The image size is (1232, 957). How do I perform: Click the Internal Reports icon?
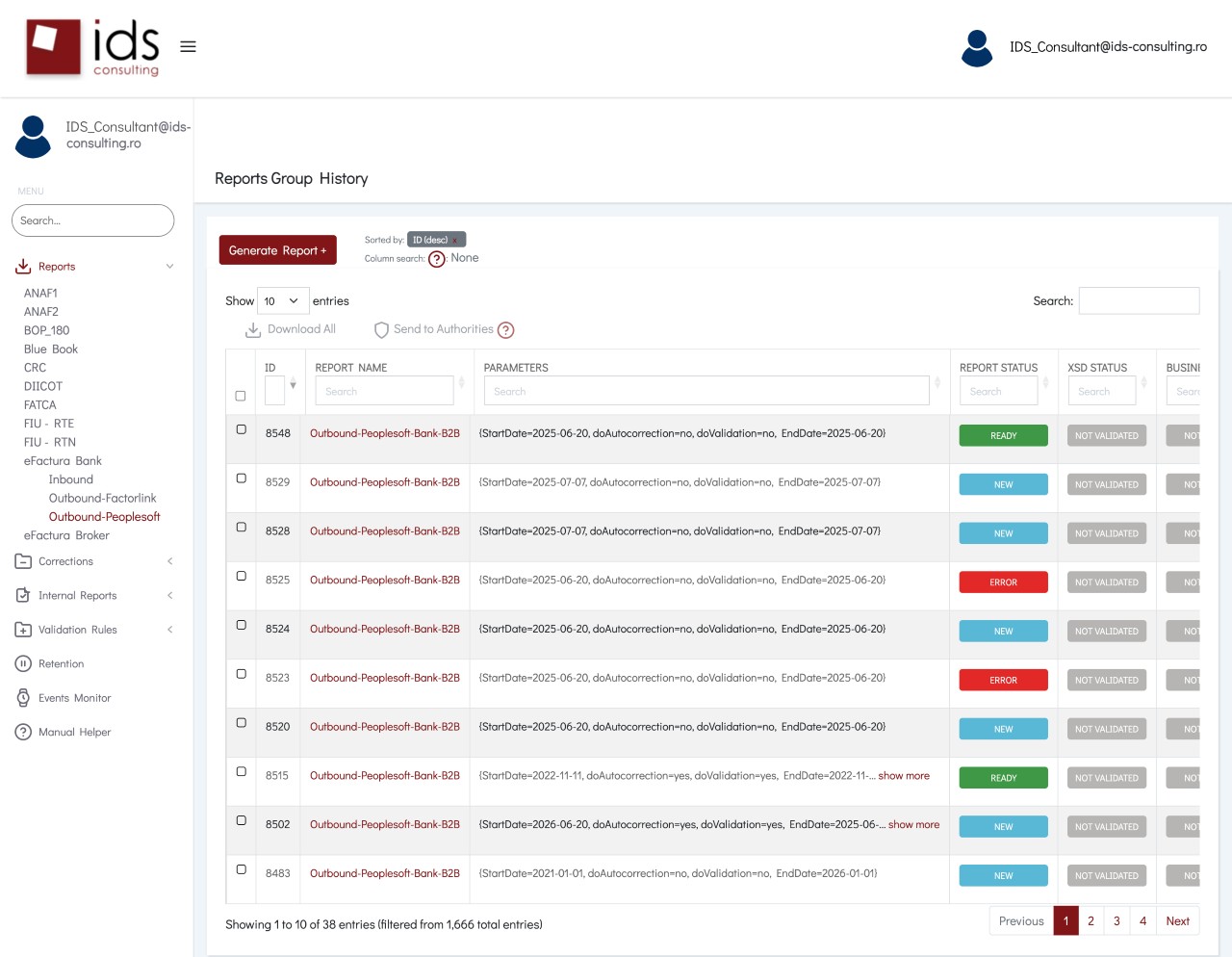point(23,596)
